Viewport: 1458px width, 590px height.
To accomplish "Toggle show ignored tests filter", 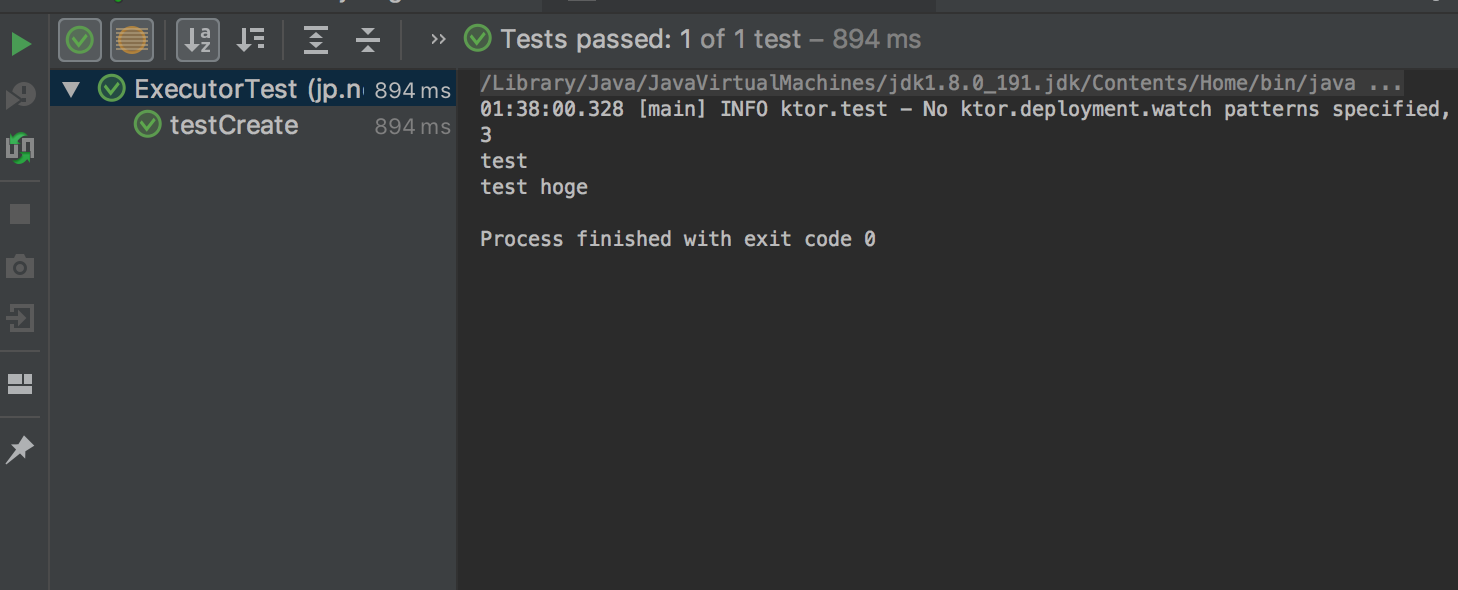I will point(132,40).
